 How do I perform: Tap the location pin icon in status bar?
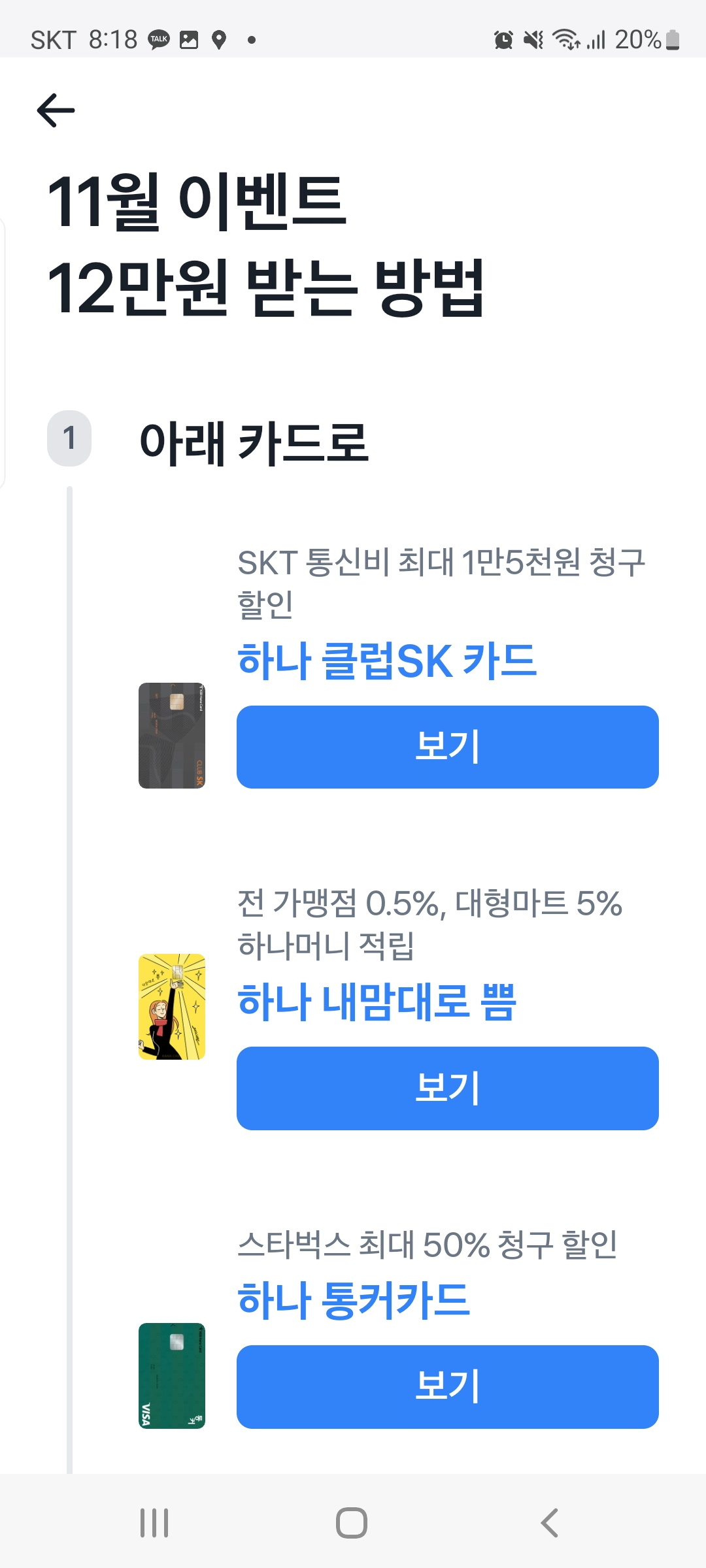point(219,40)
